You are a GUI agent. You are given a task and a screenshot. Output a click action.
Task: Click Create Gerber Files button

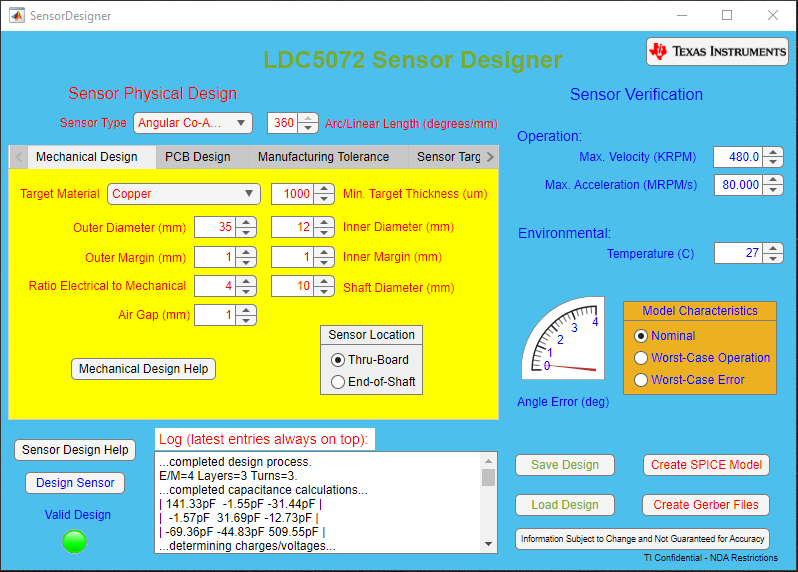706,505
